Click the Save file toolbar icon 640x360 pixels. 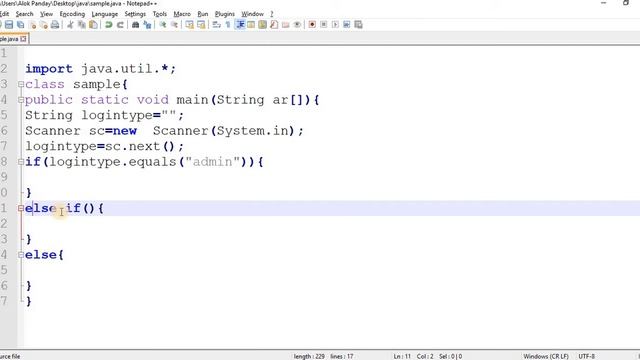pyautogui.click(x=9, y=25)
